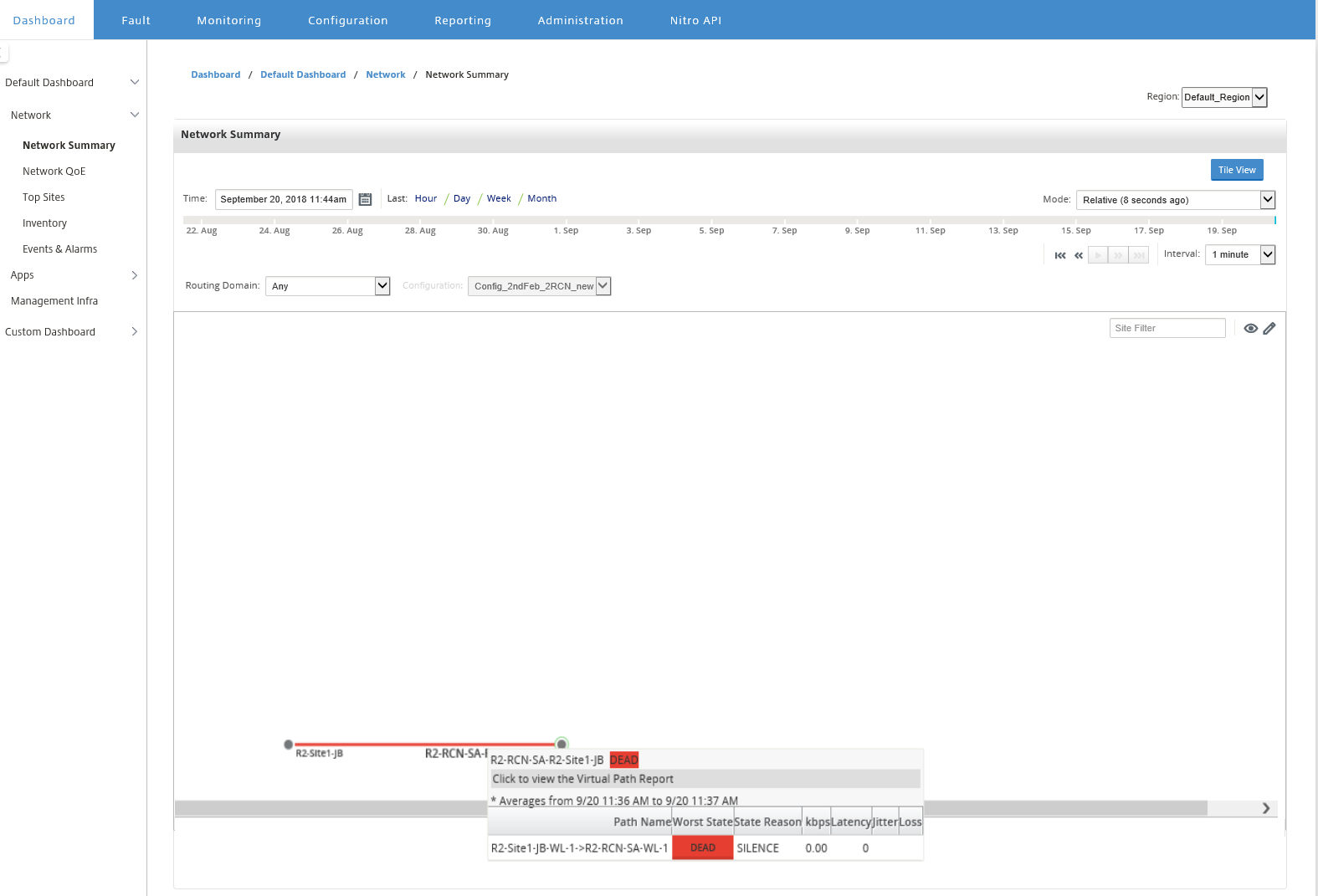The image size is (1318, 896).
Task: Switch to the Monitoring tab
Action: click(229, 20)
